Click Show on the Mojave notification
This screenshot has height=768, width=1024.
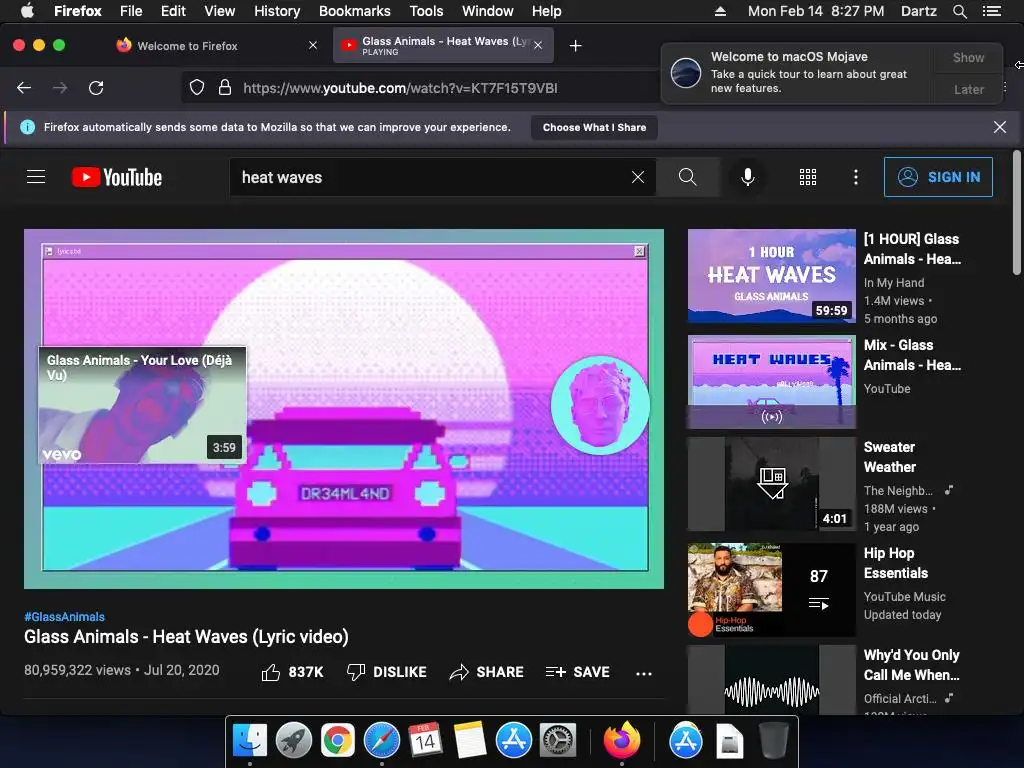(x=968, y=57)
